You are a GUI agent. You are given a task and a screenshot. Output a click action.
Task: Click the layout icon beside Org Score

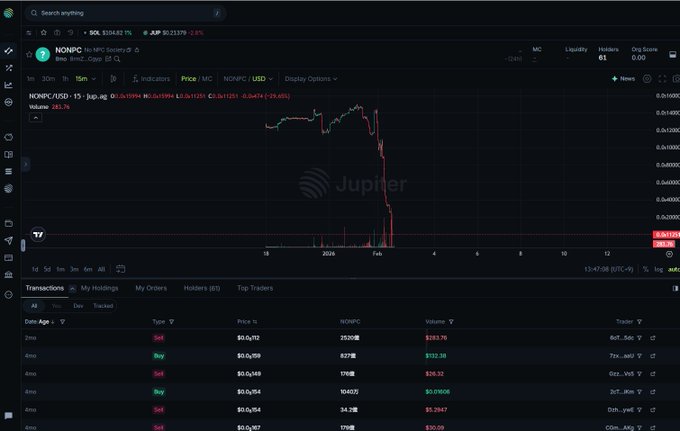click(672, 55)
